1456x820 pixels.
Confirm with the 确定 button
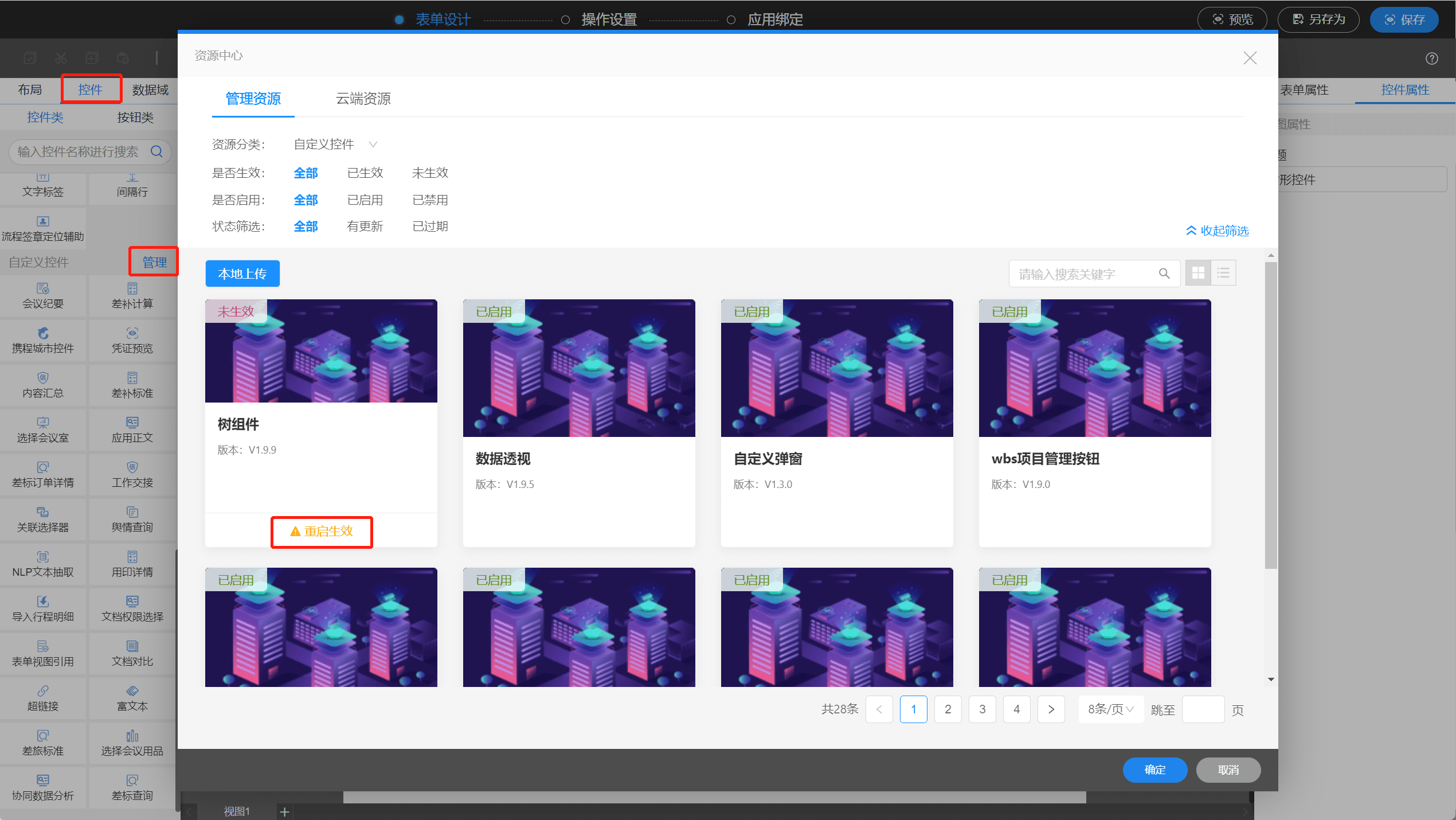pos(1155,770)
